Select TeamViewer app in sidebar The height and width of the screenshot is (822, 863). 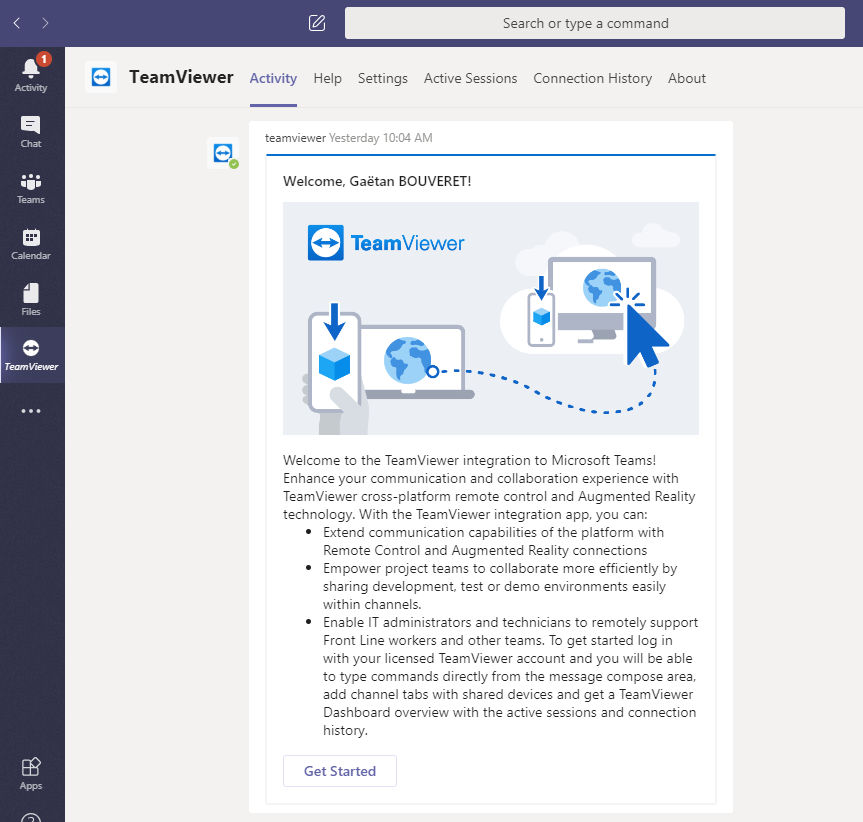click(31, 355)
